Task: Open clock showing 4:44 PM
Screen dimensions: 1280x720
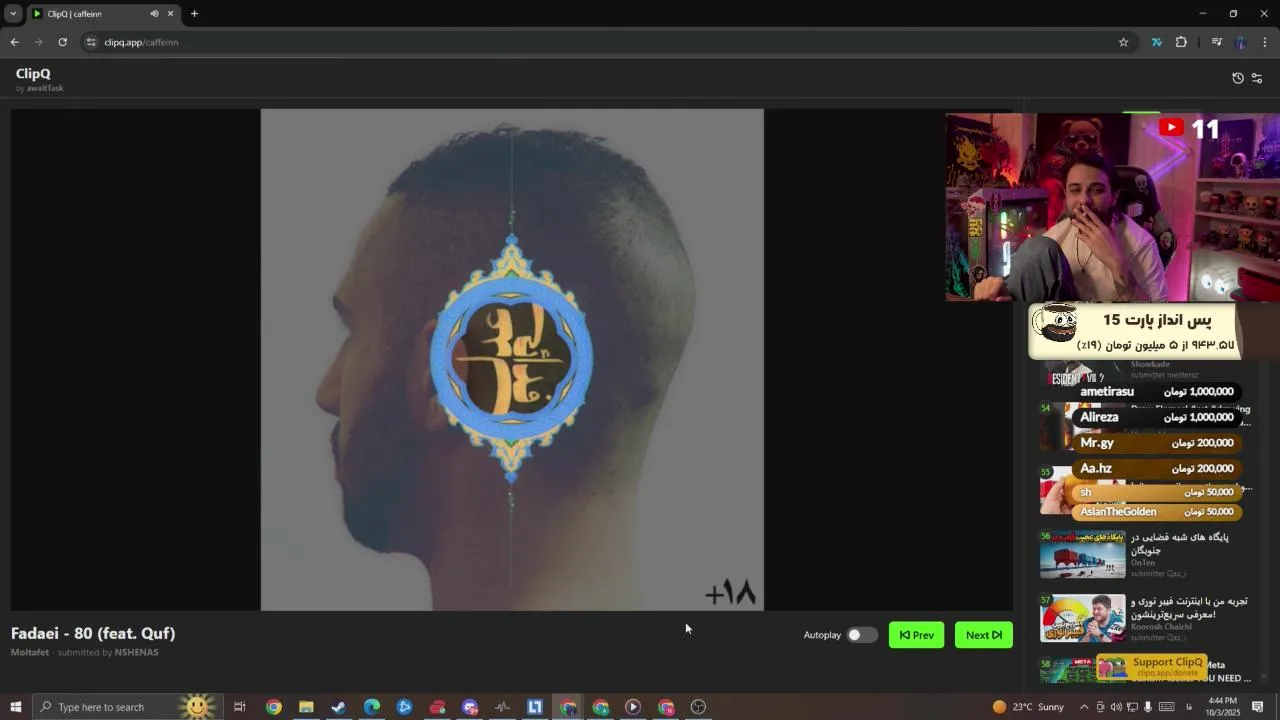Action: click(1222, 707)
